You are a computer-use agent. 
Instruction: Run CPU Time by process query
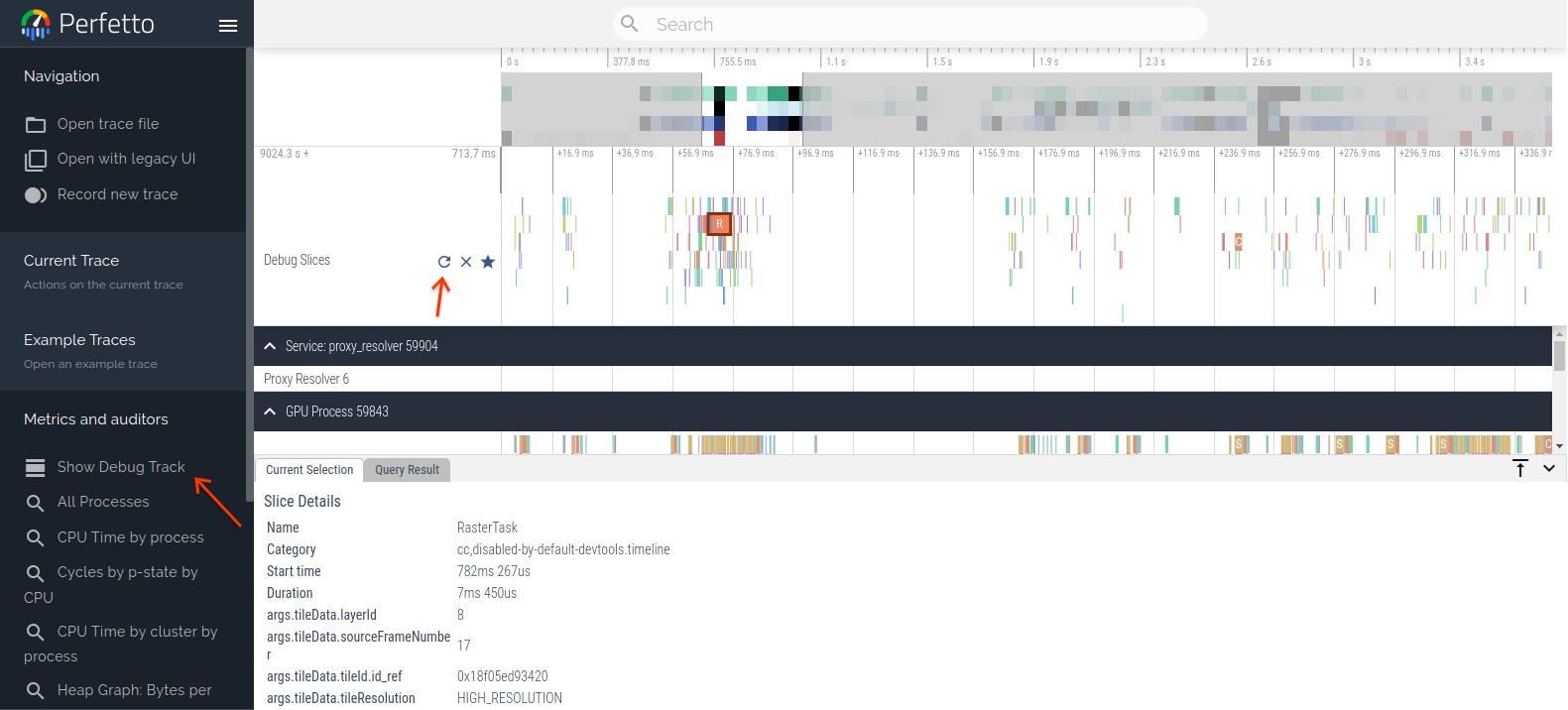(x=130, y=537)
